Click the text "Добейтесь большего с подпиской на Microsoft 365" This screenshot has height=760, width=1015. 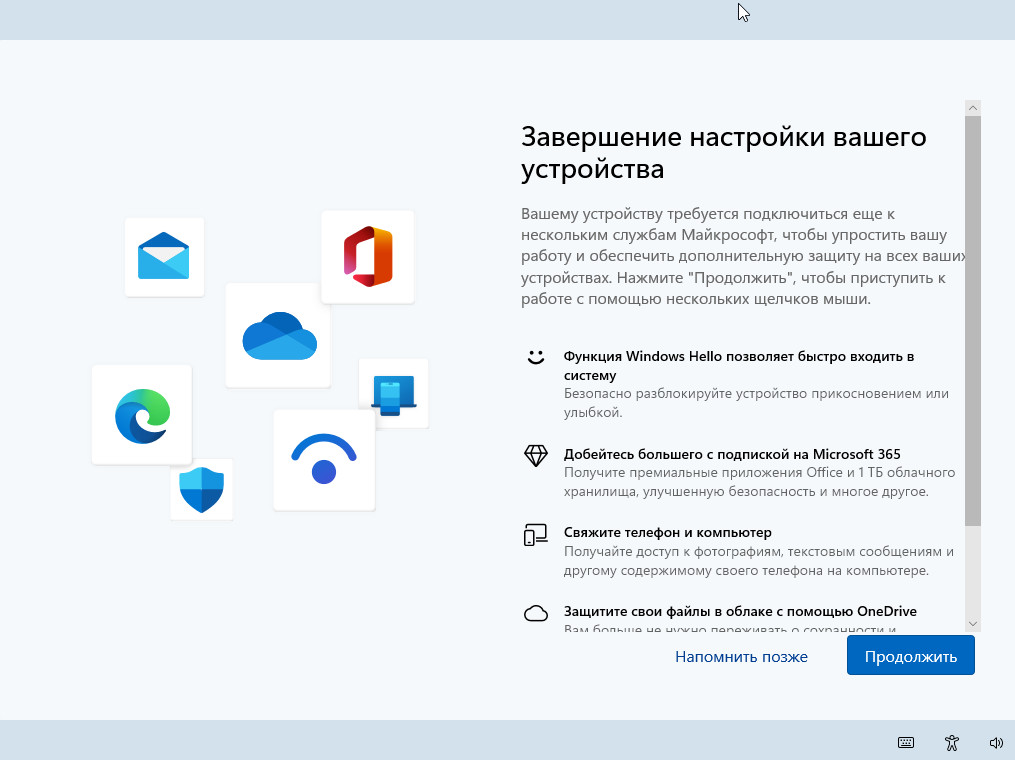coord(732,454)
